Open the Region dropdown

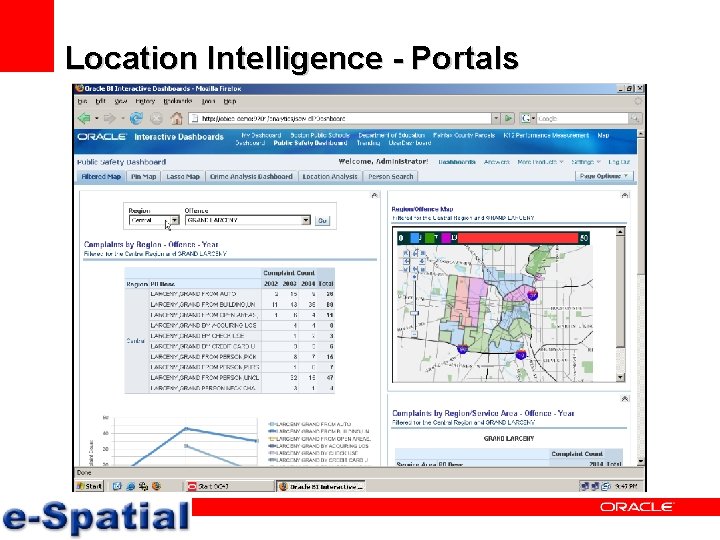click(x=174, y=220)
